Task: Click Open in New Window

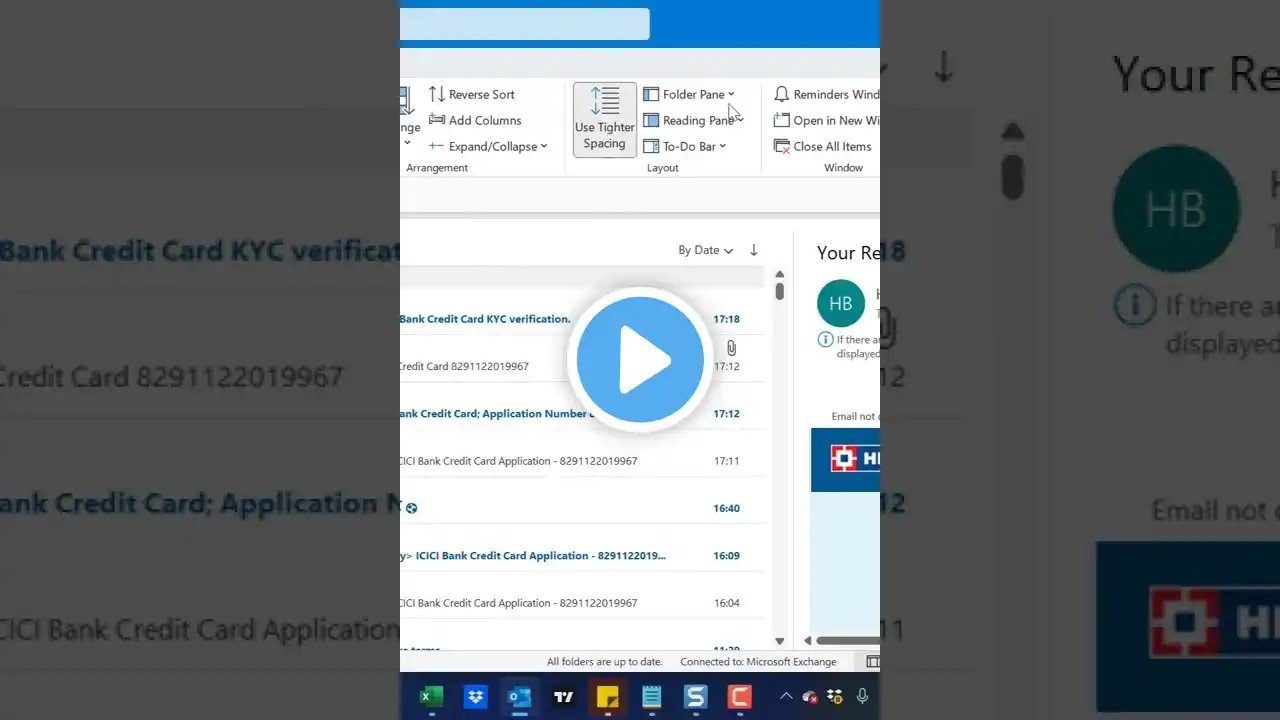Action: pyautogui.click(x=826, y=120)
